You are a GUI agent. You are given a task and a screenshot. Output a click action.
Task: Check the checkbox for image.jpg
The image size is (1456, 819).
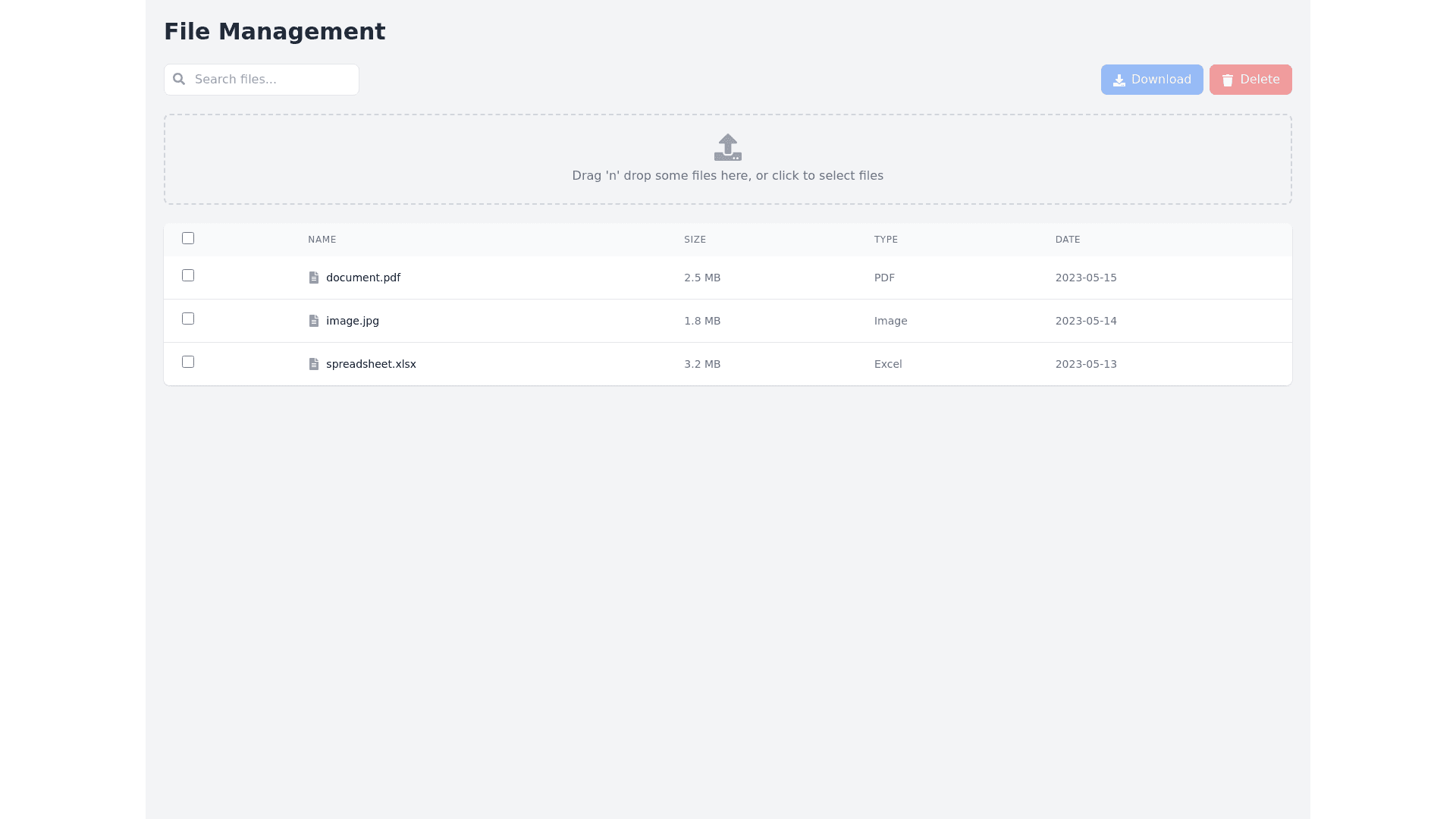188,318
